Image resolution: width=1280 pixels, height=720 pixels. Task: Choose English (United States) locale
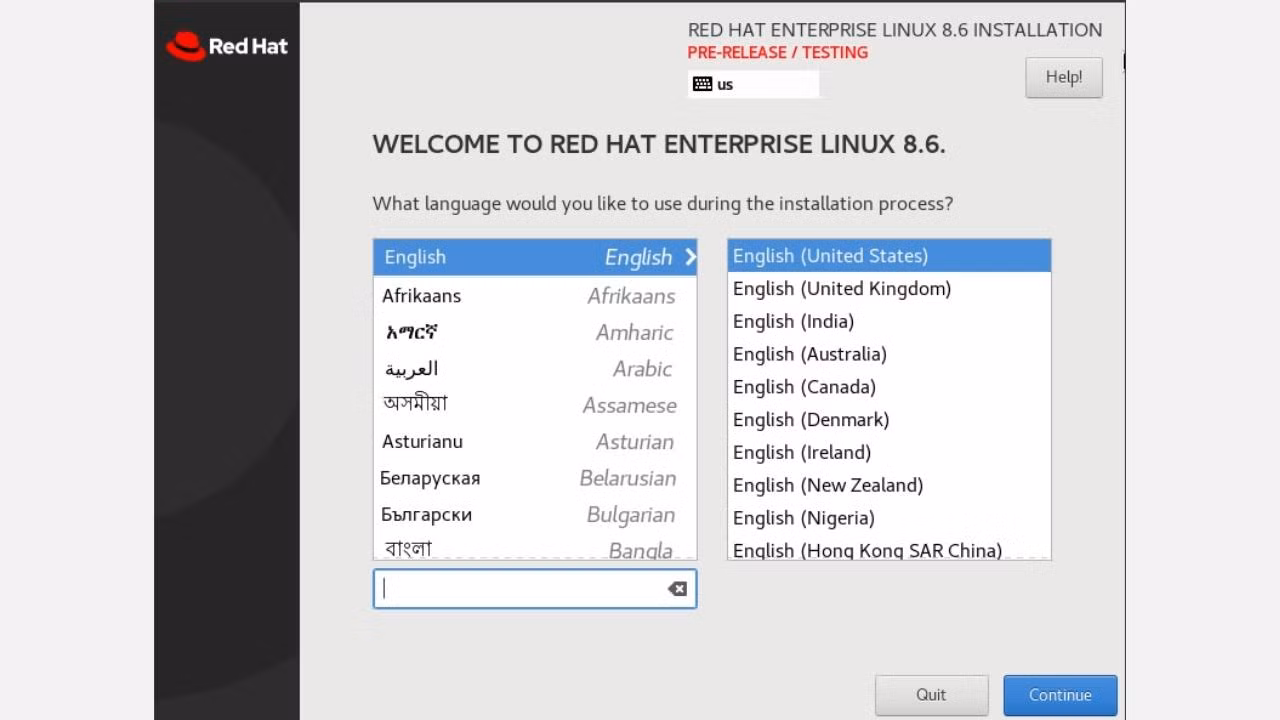[889, 256]
